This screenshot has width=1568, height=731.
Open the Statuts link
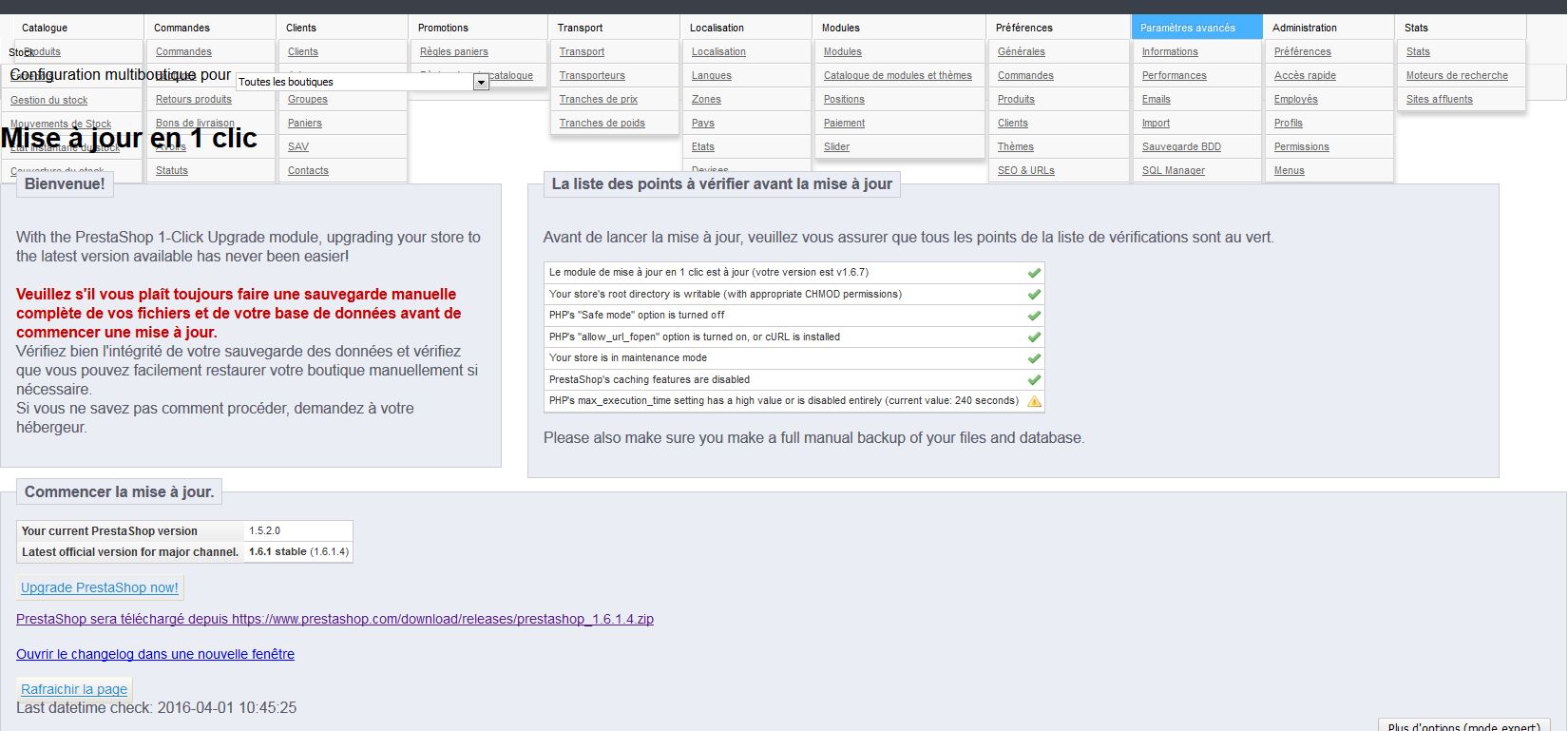(x=172, y=170)
